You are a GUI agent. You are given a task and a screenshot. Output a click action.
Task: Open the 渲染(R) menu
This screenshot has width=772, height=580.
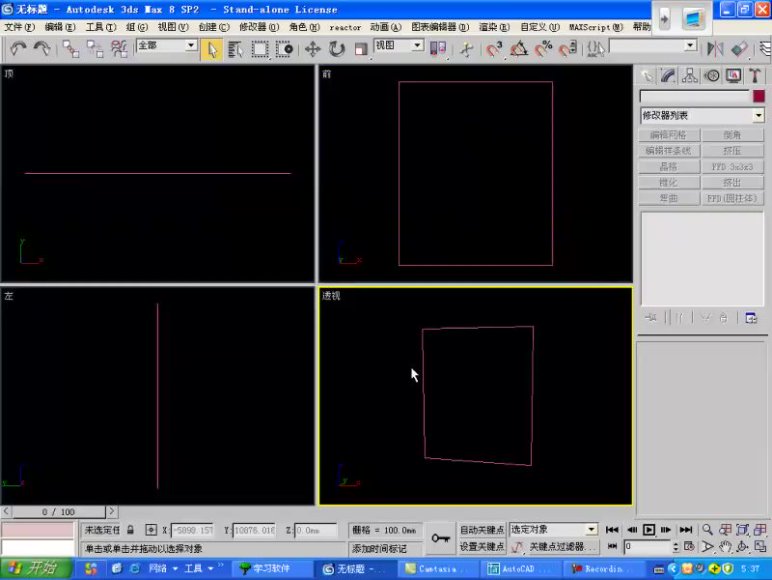[483, 27]
